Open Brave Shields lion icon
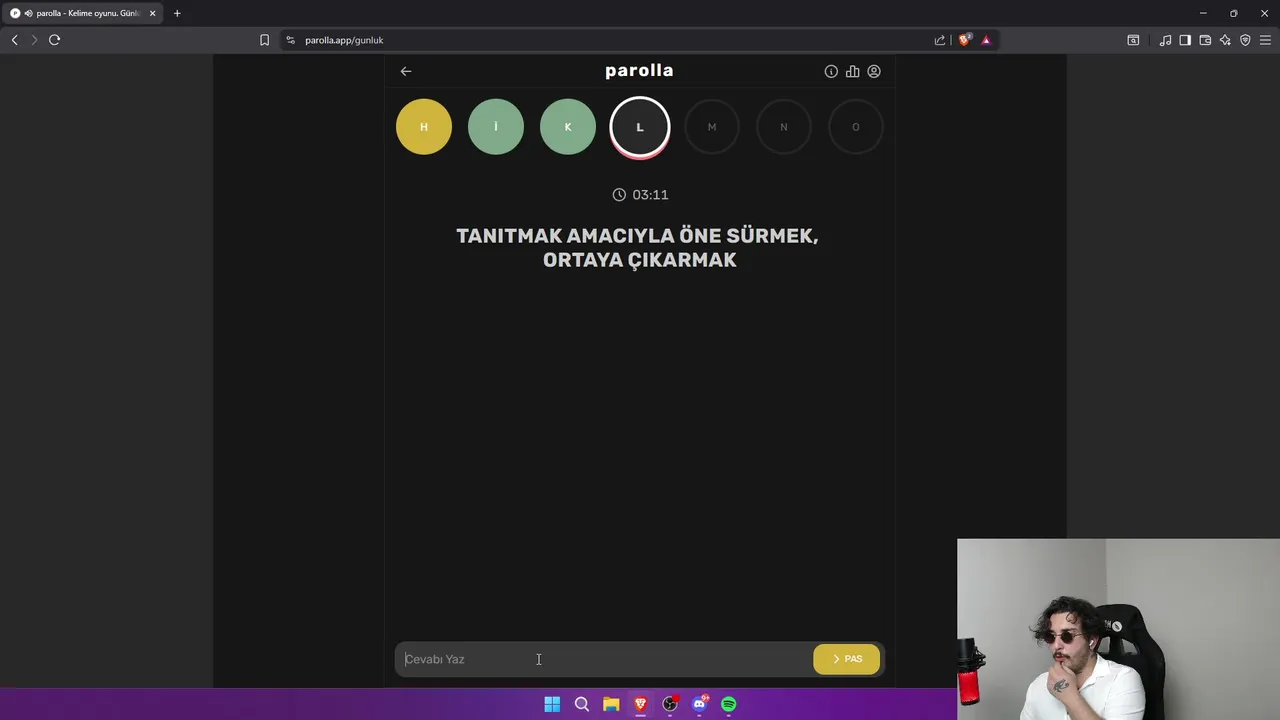The width and height of the screenshot is (1280, 720). point(964,40)
